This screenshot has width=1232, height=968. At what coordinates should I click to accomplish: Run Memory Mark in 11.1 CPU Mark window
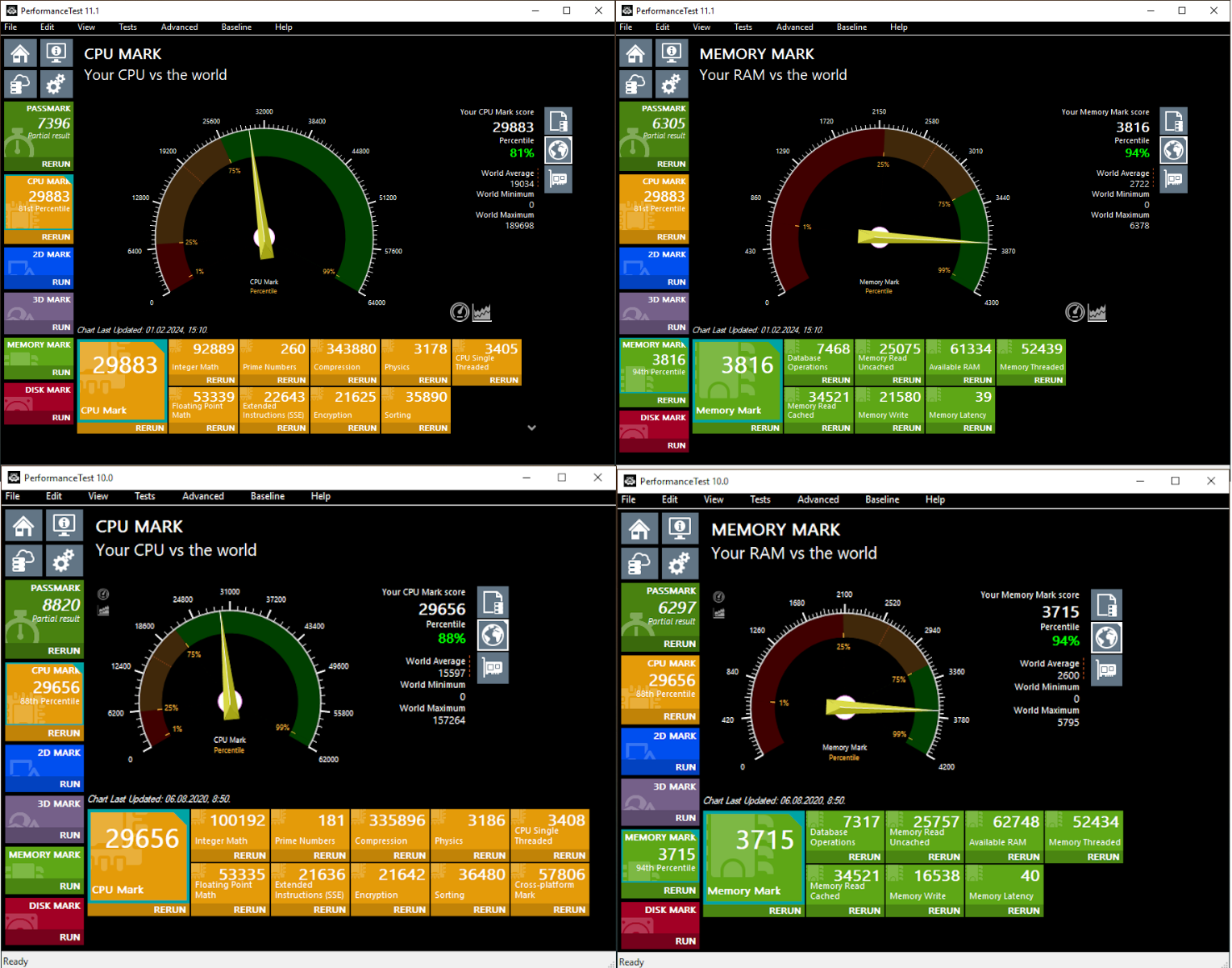(61, 373)
